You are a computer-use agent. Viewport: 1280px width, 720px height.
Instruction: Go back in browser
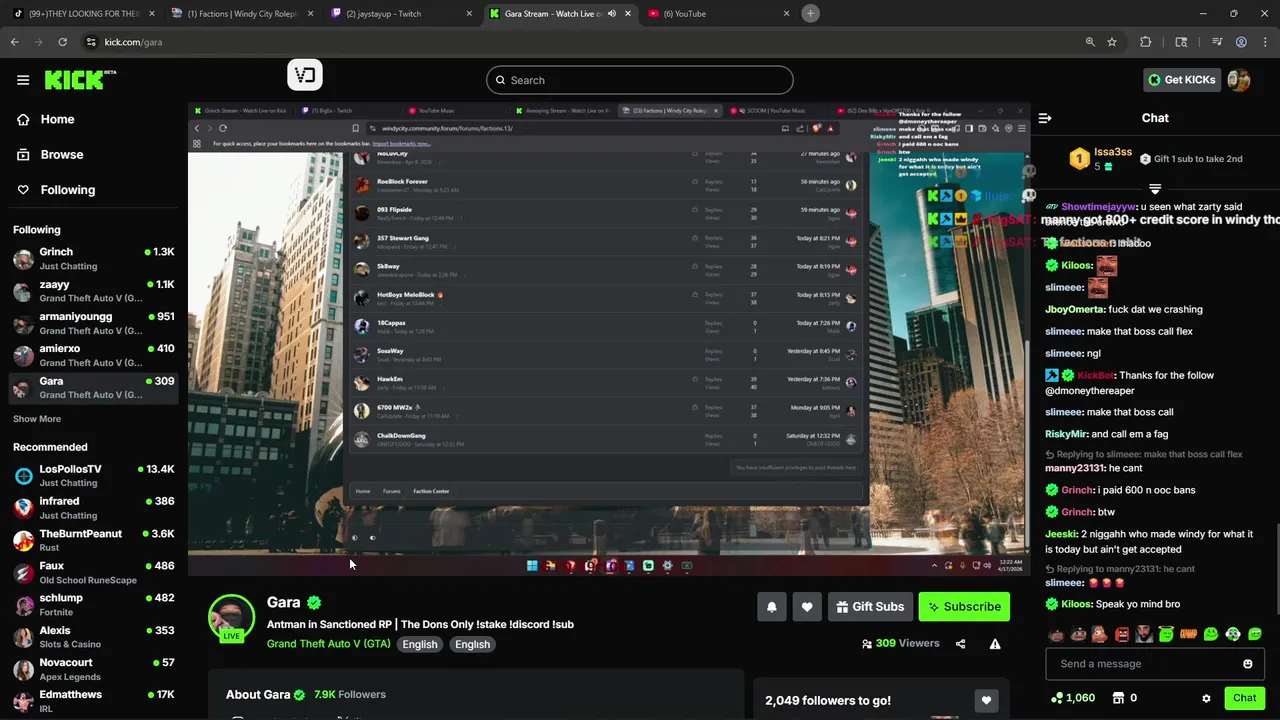click(x=15, y=42)
